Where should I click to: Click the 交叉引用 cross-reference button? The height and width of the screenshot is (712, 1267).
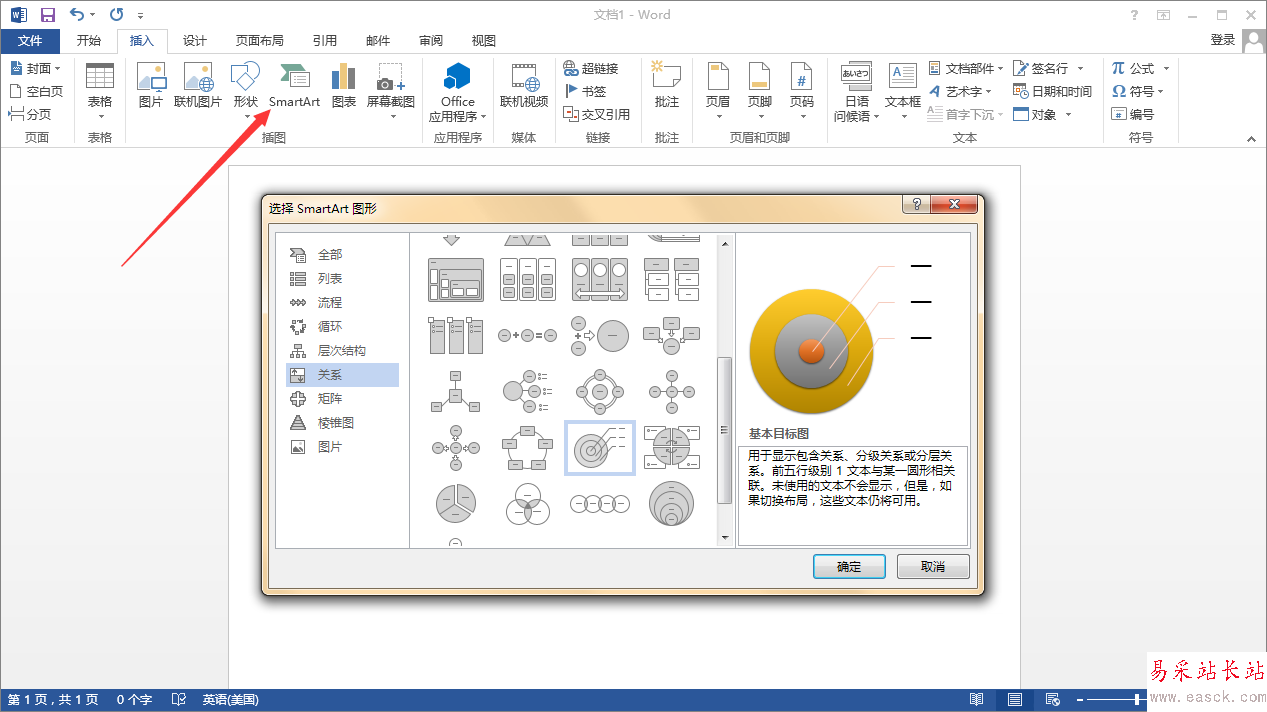click(x=596, y=114)
